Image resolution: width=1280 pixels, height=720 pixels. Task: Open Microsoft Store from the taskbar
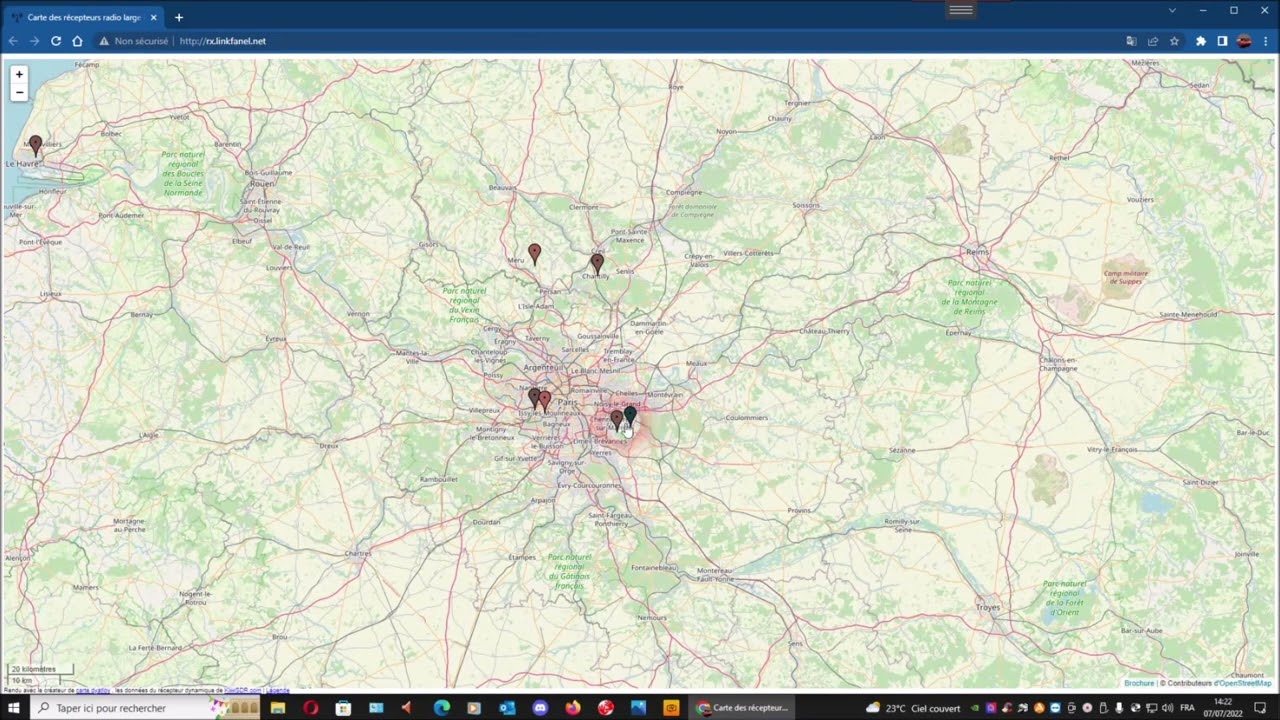coord(343,708)
